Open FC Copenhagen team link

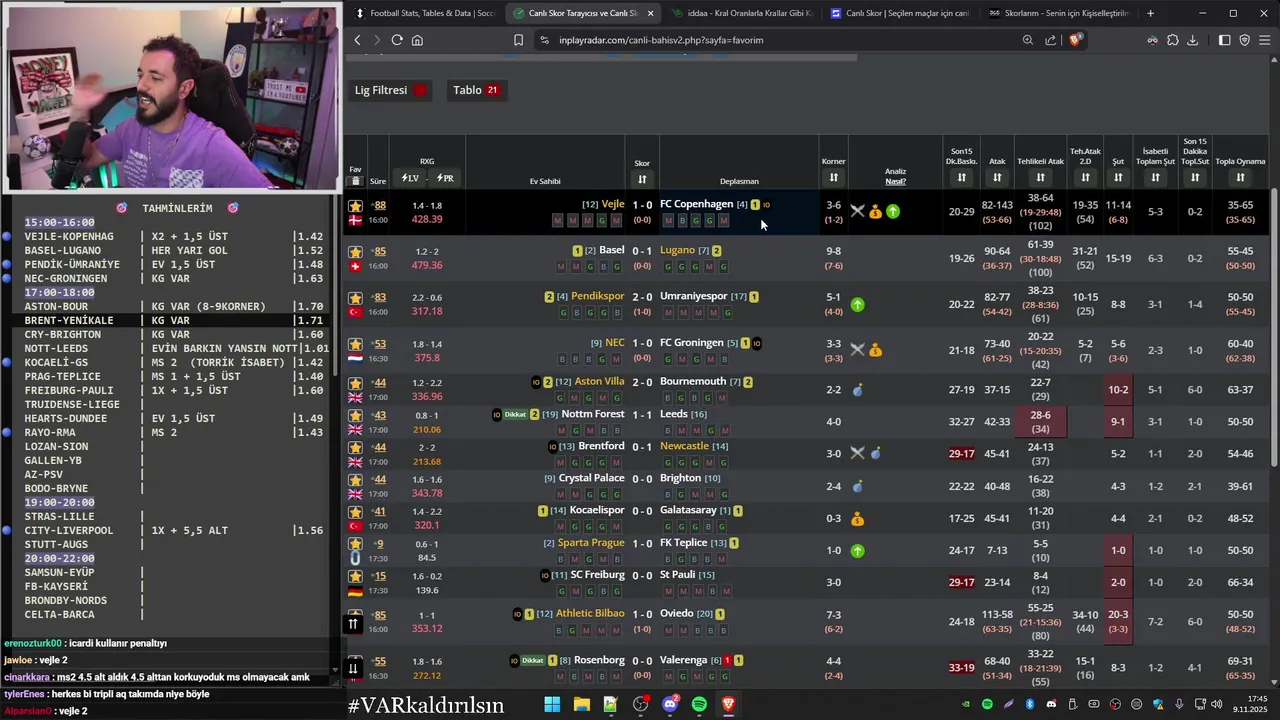(696, 204)
